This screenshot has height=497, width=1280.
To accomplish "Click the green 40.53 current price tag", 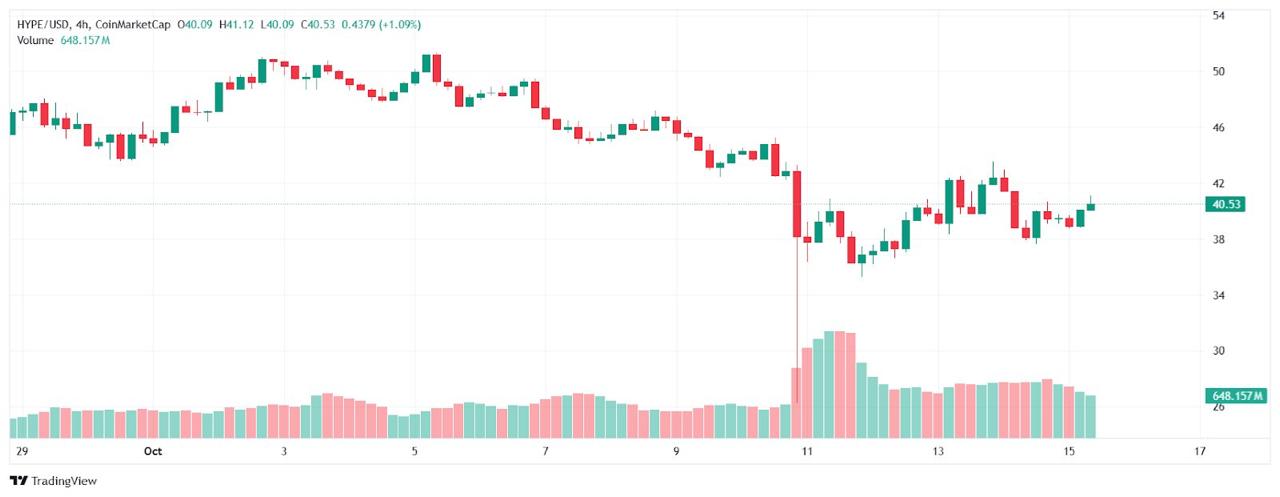I will tap(1226, 204).
